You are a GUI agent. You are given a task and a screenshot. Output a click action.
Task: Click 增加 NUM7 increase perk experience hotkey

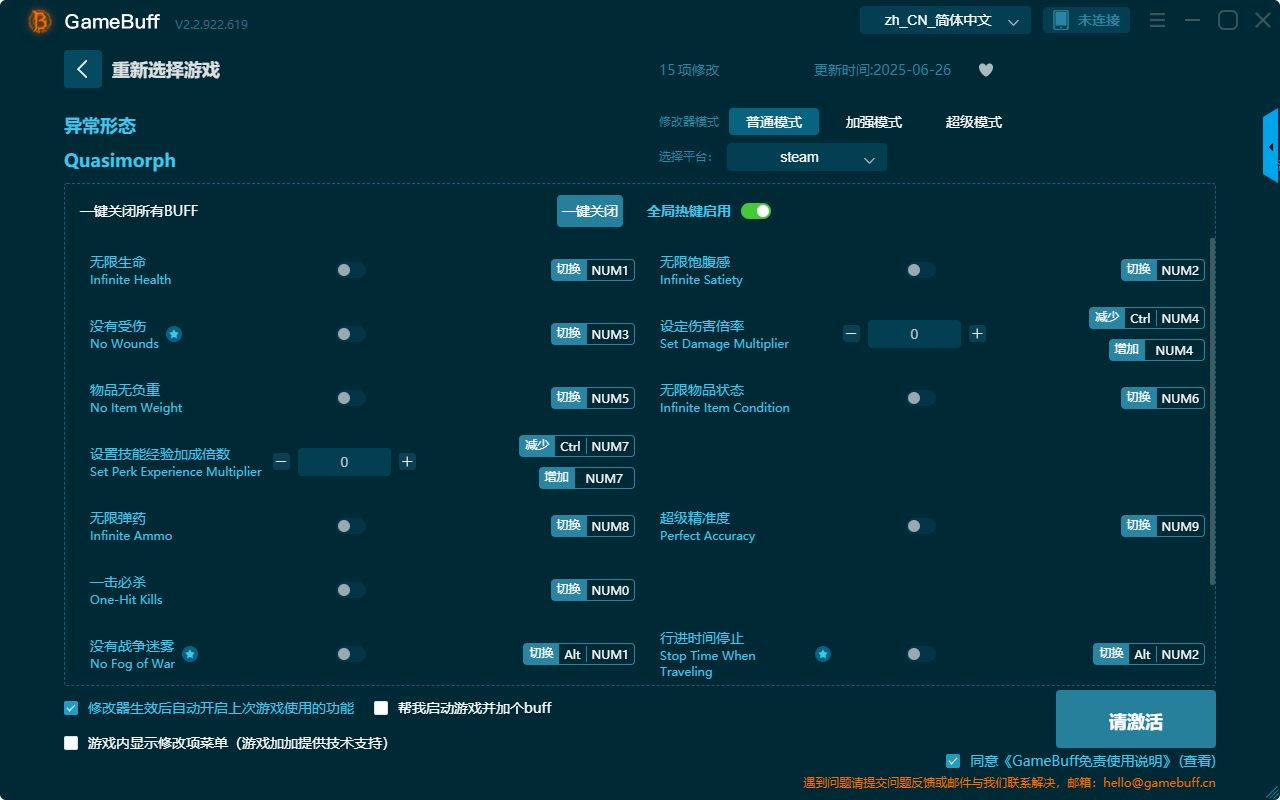pyautogui.click(x=587, y=478)
